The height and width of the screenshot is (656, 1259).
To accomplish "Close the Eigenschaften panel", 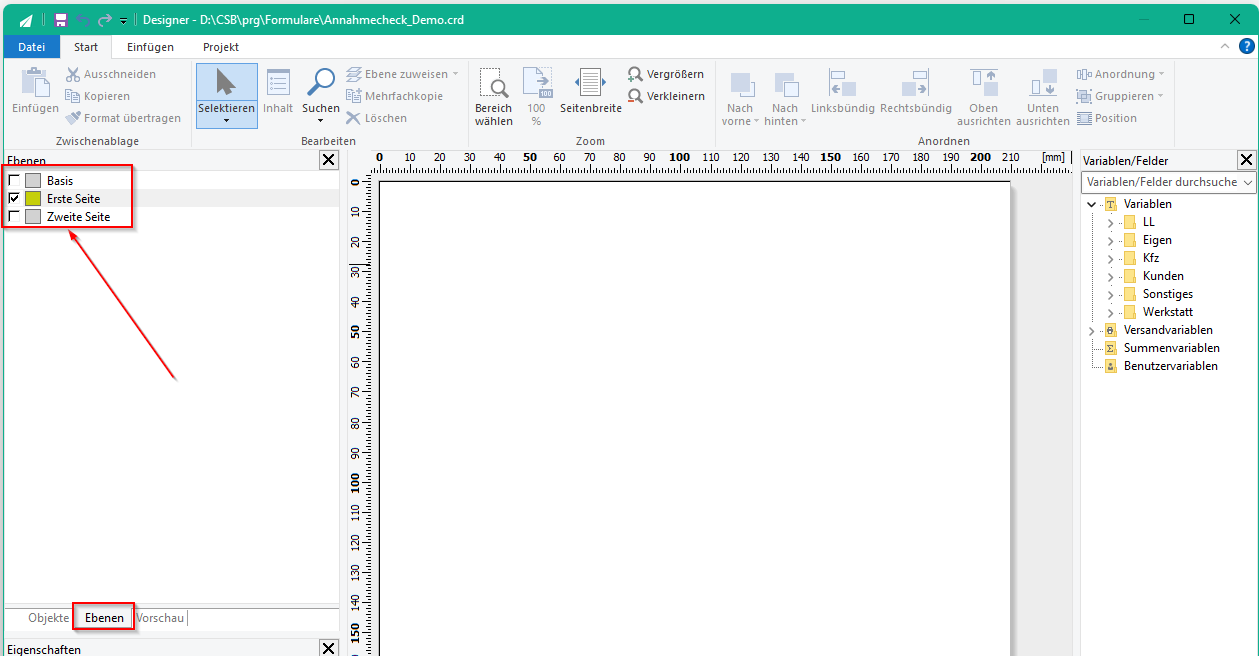I will click(x=329, y=649).
